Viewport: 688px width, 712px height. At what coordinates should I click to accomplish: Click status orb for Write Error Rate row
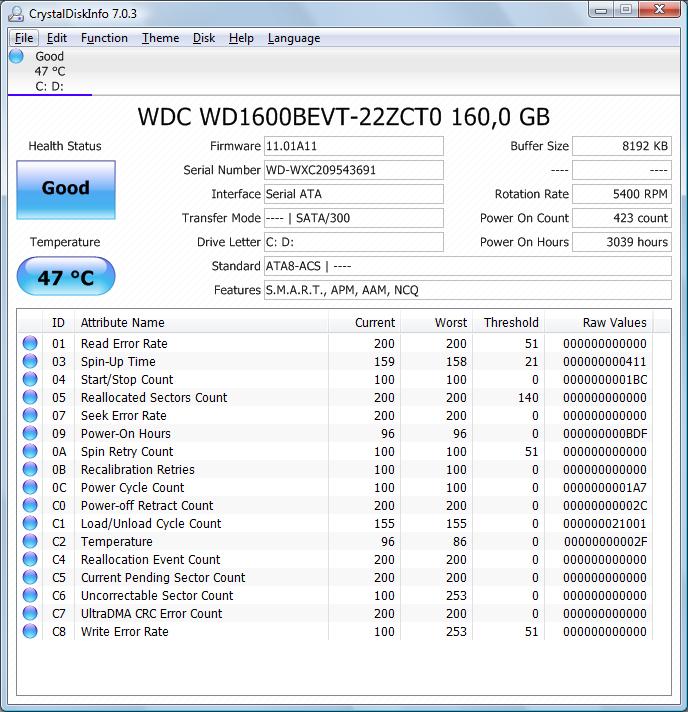tap(30, 631)
